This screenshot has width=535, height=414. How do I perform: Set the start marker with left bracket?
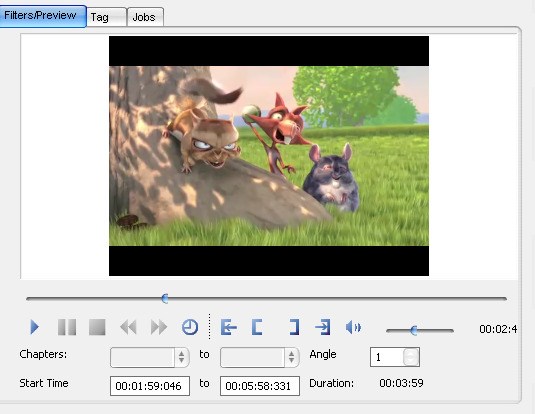coord(257,327)
